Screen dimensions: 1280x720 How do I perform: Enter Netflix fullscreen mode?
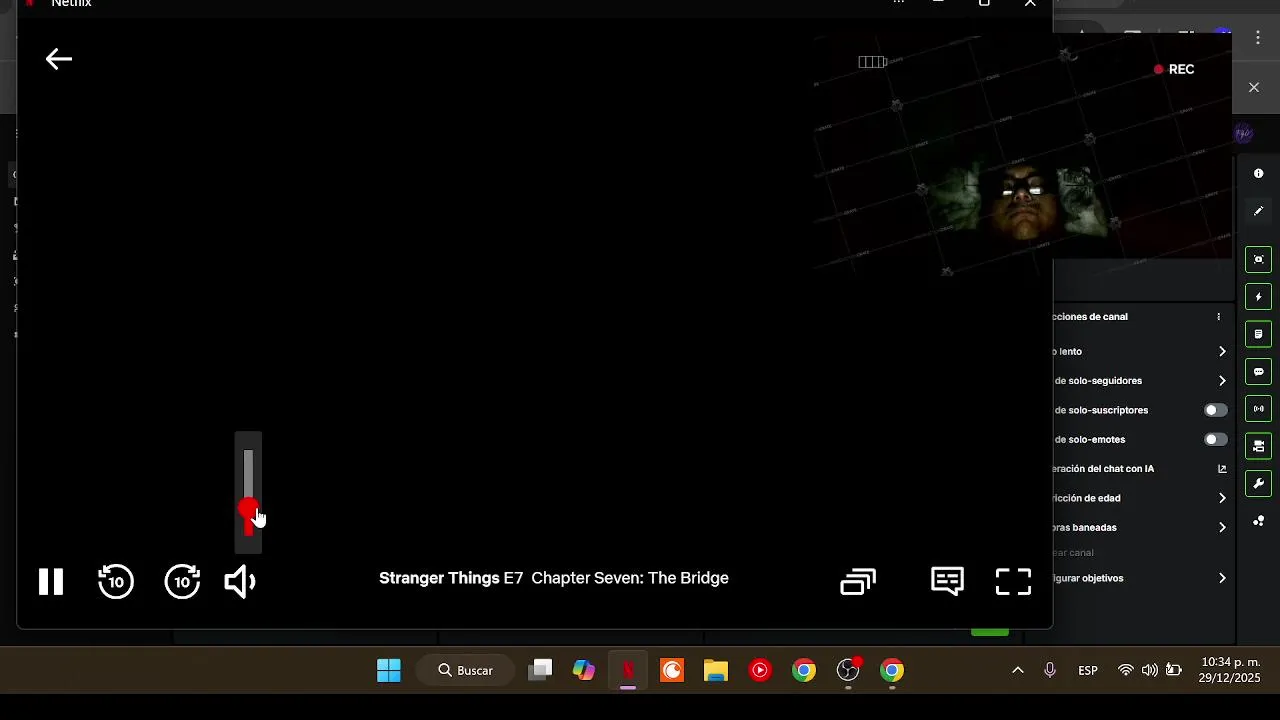coord(1013,582)
